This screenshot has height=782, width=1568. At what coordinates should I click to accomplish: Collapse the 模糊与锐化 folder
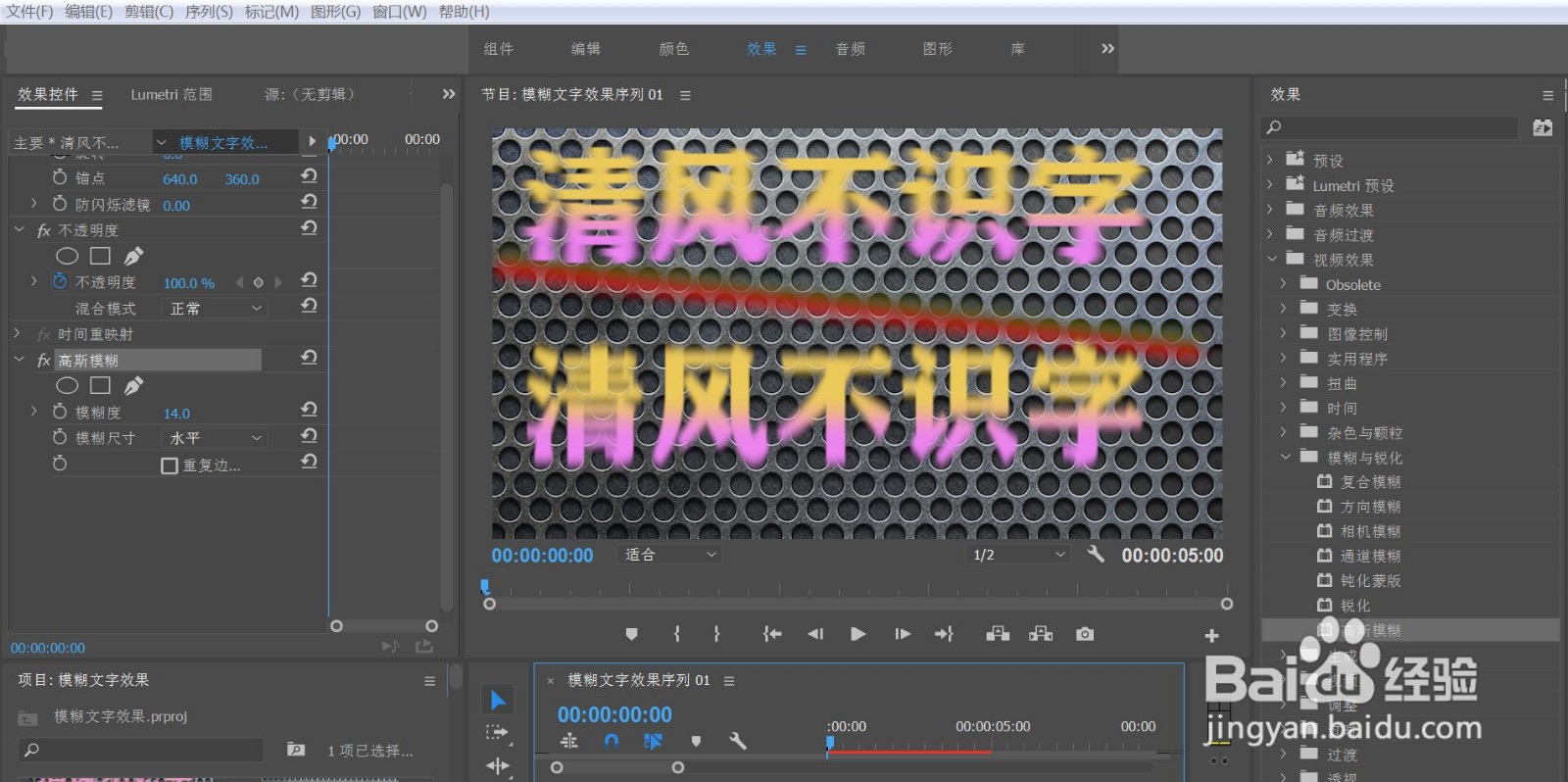pyautogui.click(x=1286, y=457)
